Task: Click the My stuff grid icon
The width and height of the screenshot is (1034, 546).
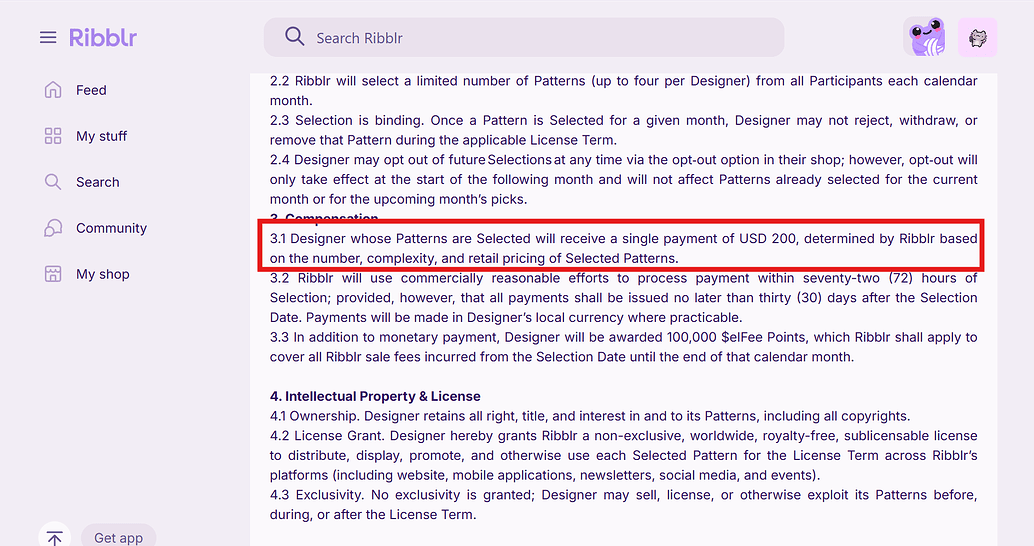Action: pyautogui.click(x=53, y=136)
